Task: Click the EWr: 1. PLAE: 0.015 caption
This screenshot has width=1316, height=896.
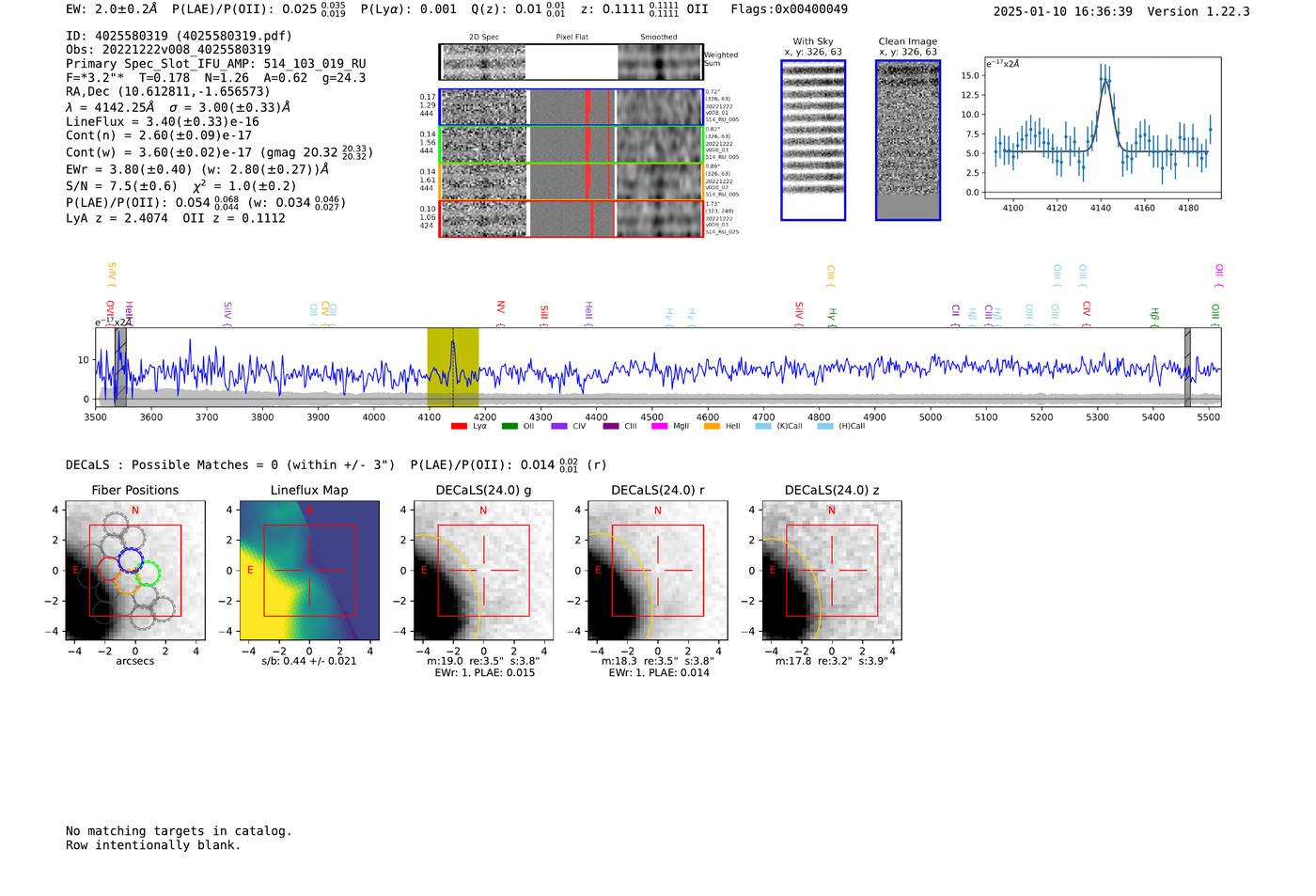Action: (484, 672)
